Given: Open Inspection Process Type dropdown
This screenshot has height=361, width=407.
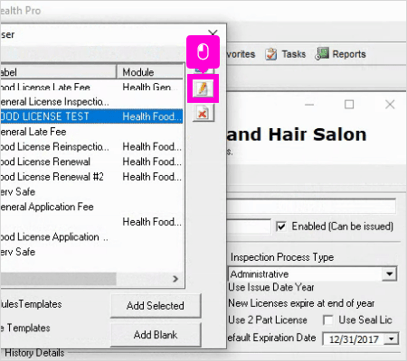Looking at the screenshot, I should click(x=389, y=274).
